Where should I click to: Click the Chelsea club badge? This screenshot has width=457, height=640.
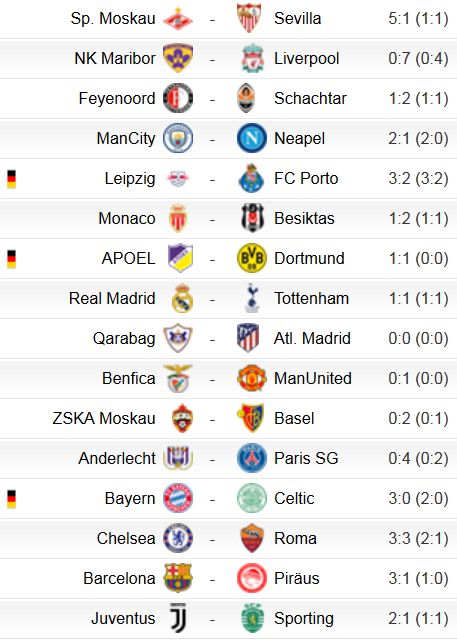point(178,538)
